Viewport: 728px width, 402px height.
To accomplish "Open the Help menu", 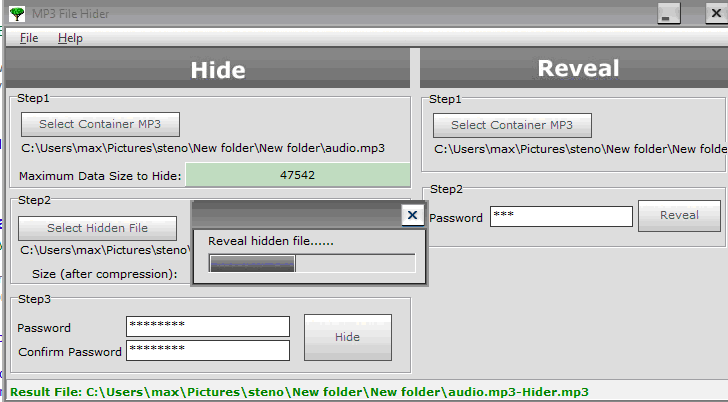I will pos(70,38).
